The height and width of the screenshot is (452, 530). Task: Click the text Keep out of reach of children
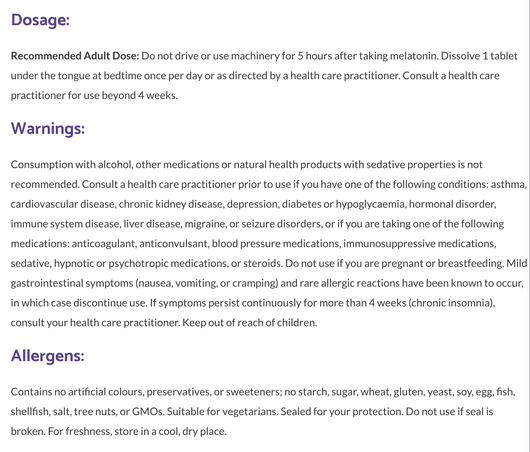click(x=250, y=323)
